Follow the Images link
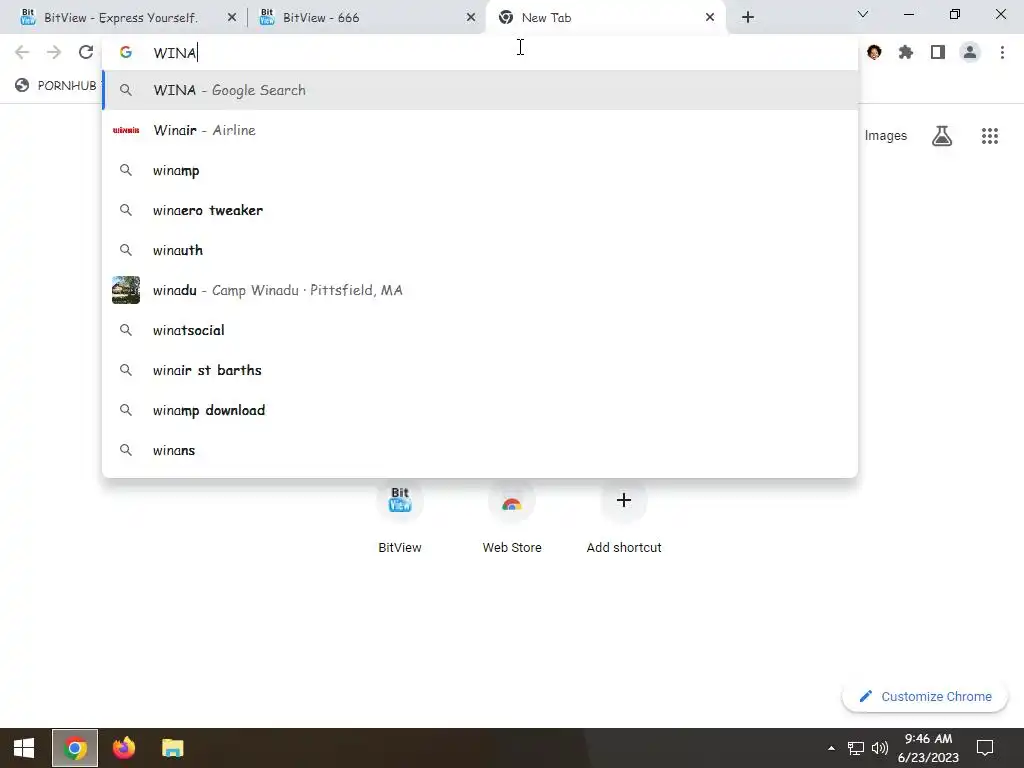 tap(886, 136)
